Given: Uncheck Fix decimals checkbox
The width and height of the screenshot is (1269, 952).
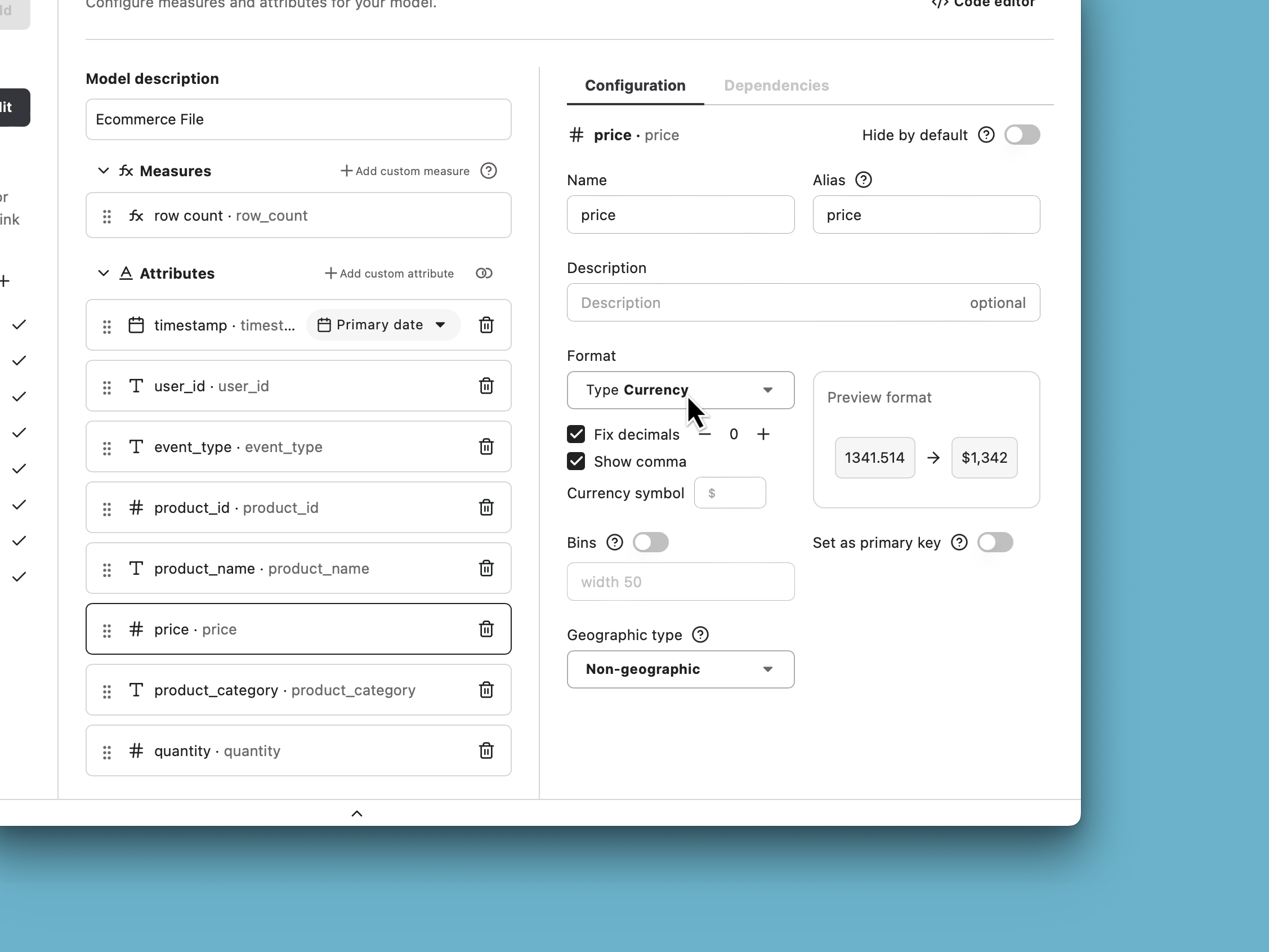Looking at the screenshot, I should pos(576,434).
